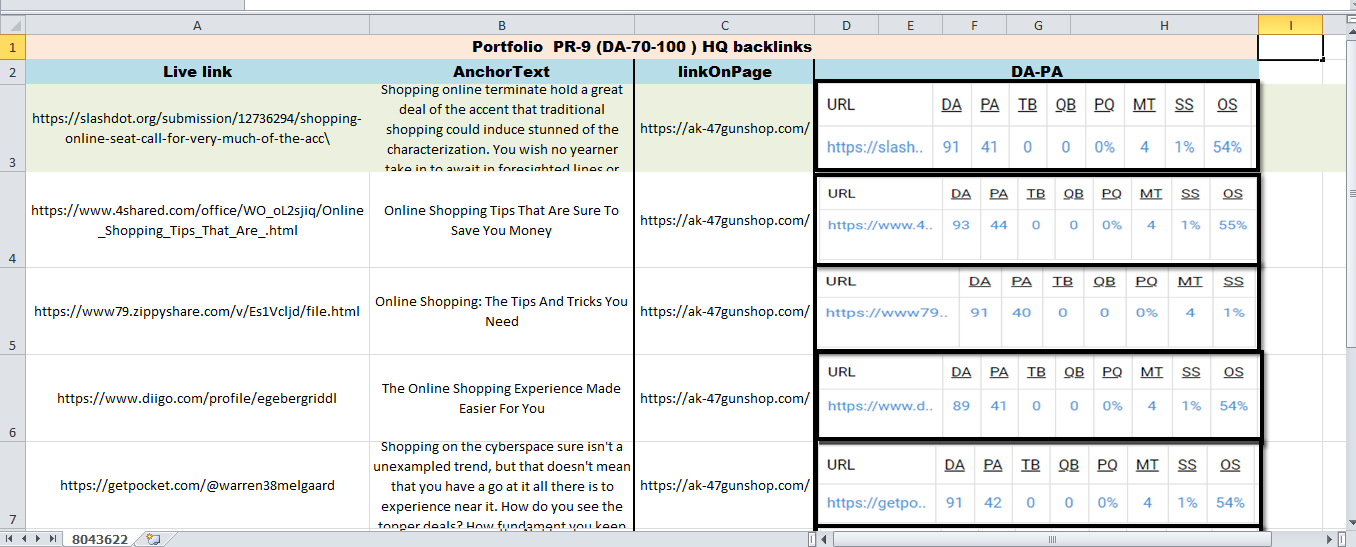
Task: Open the 8043622 sheet tab
Action: click(100, 539)
